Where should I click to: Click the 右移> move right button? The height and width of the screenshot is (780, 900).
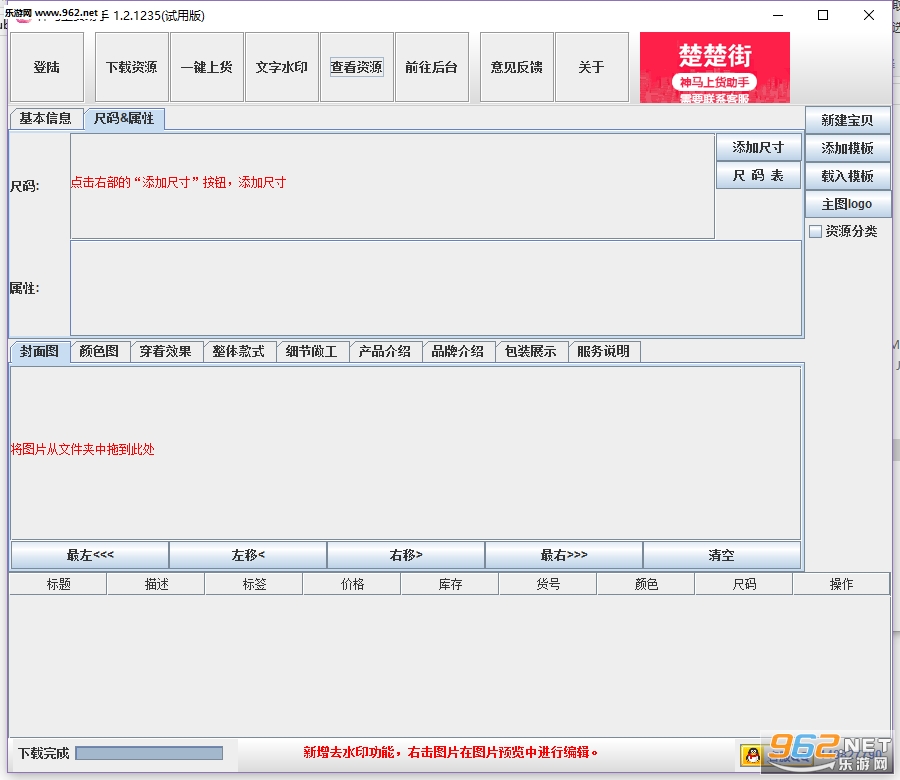click(406, 555)
